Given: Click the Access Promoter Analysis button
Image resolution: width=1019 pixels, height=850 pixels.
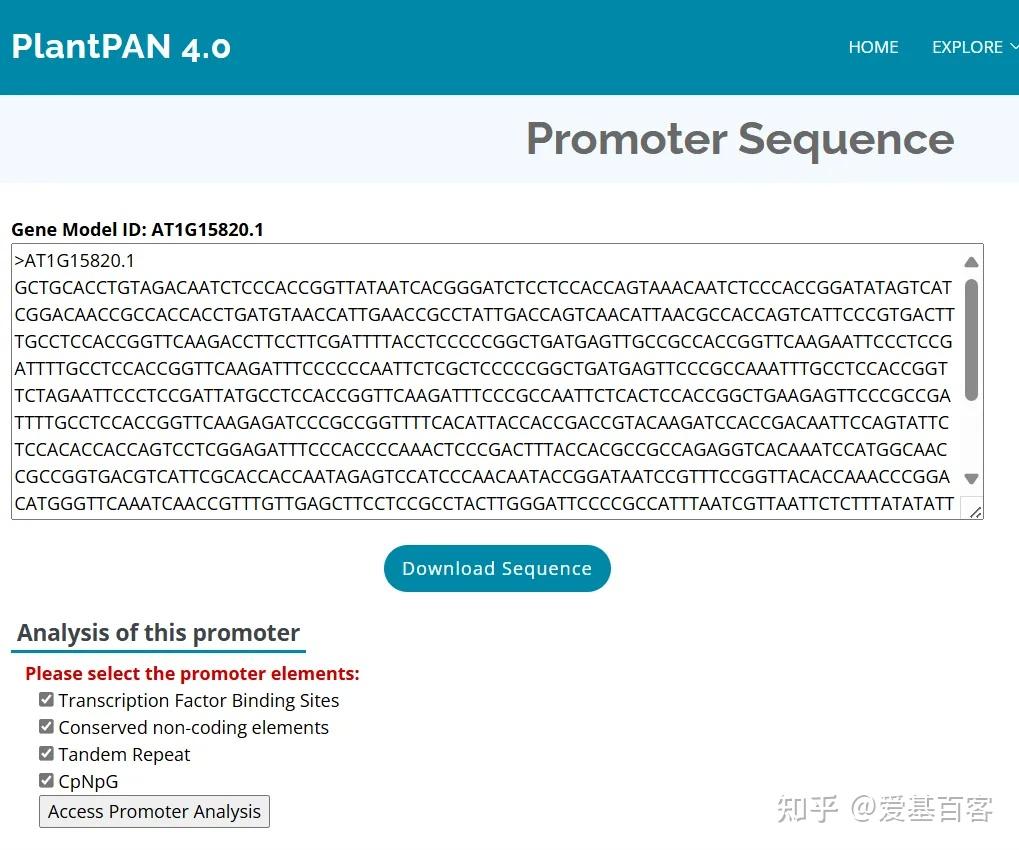Looking at the screenshot, I should [x=153, y=811].
